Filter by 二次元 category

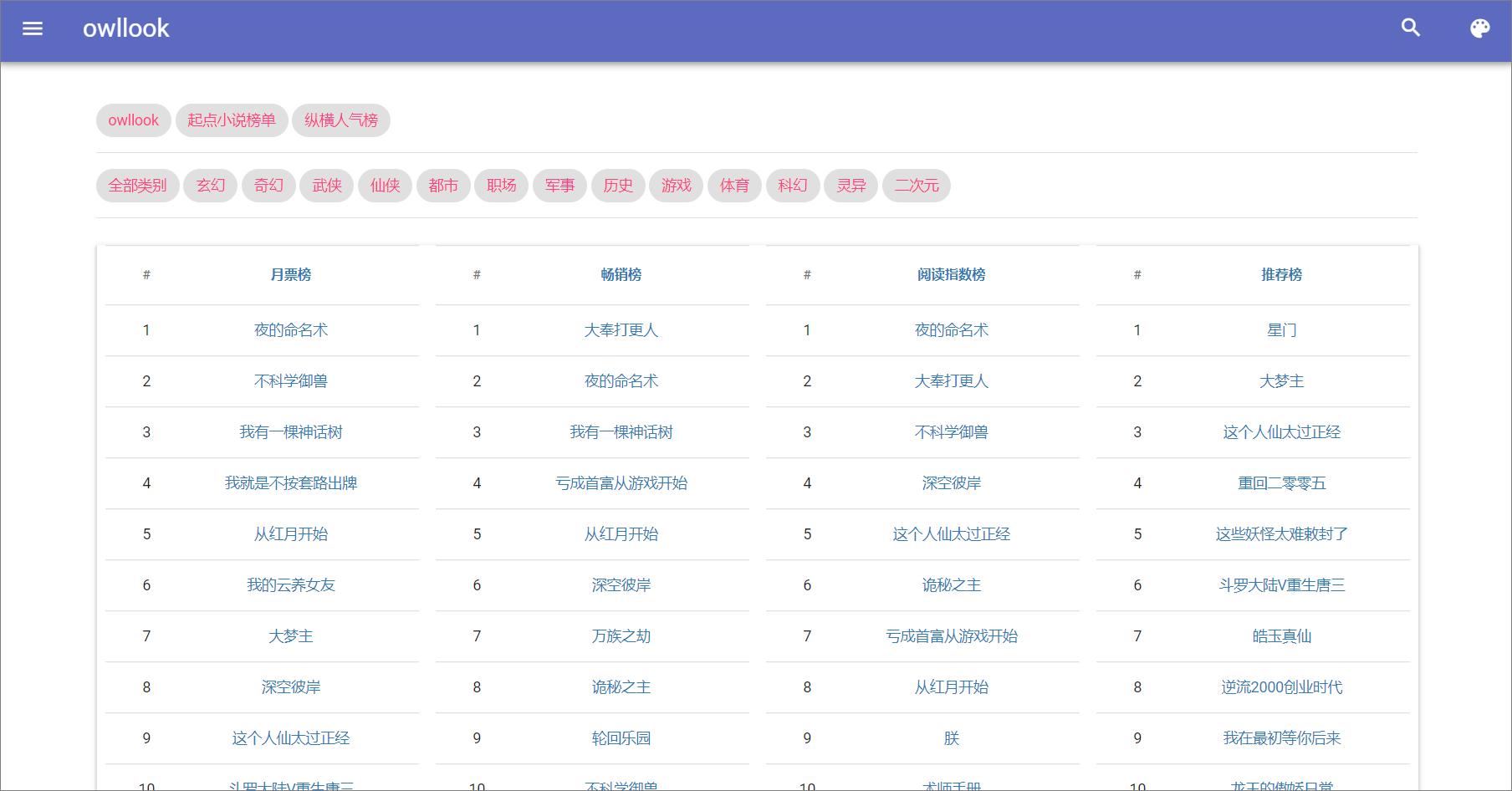(x=917, y=186)
